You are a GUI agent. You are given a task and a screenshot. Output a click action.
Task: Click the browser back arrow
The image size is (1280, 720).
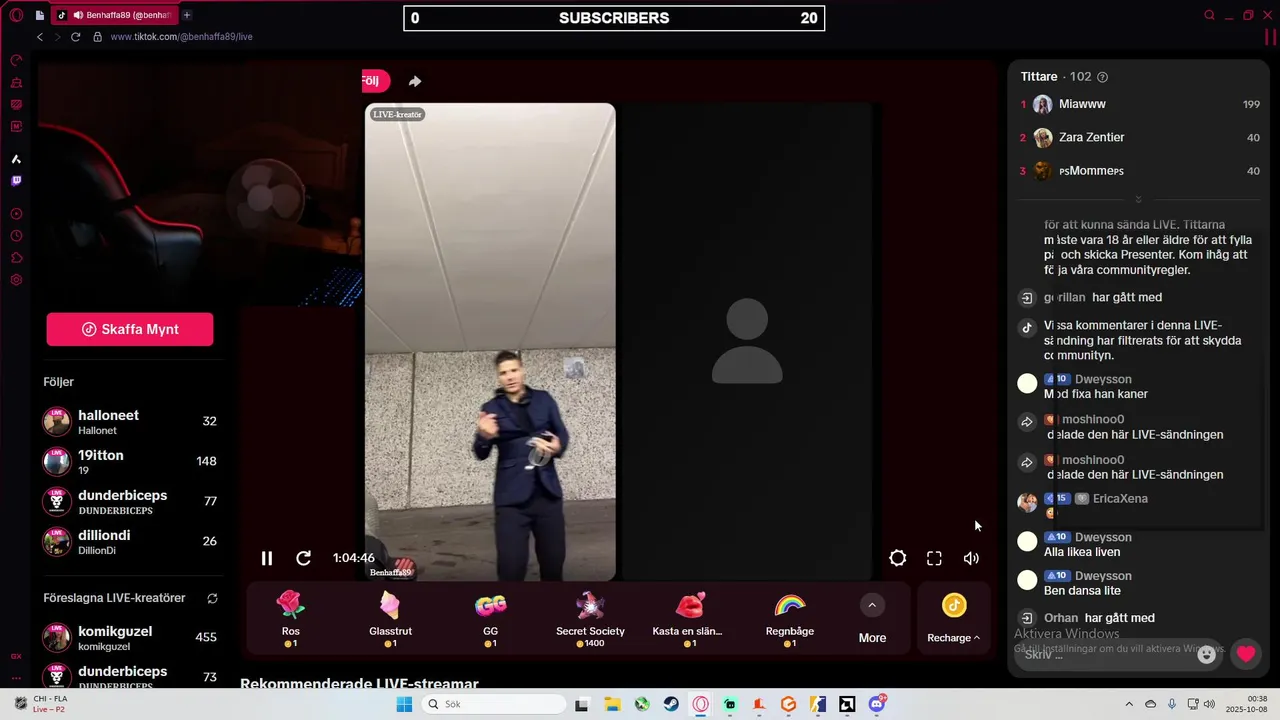[x=40, y=37]
